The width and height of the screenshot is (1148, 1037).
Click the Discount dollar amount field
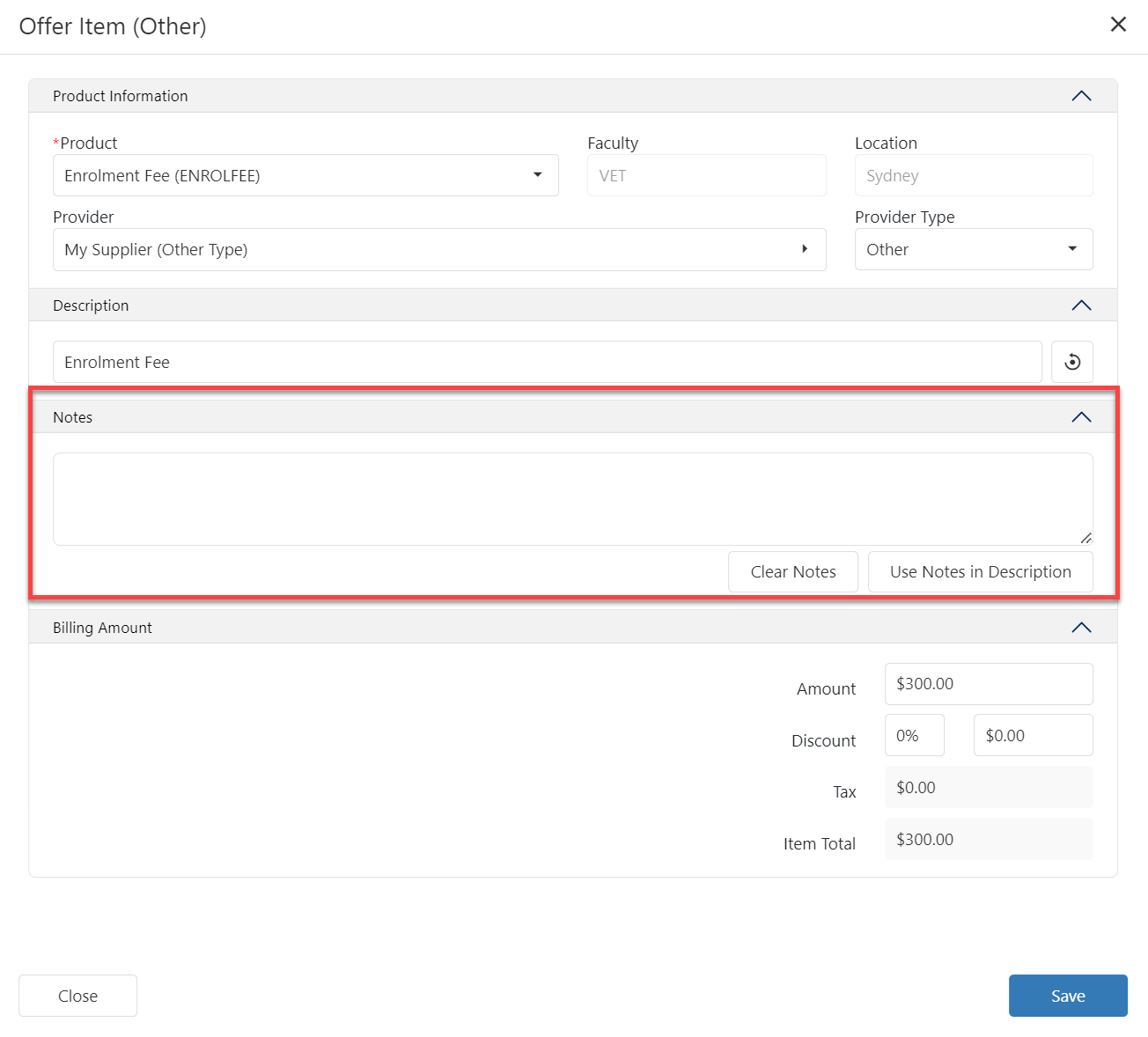pos(1032,735)
